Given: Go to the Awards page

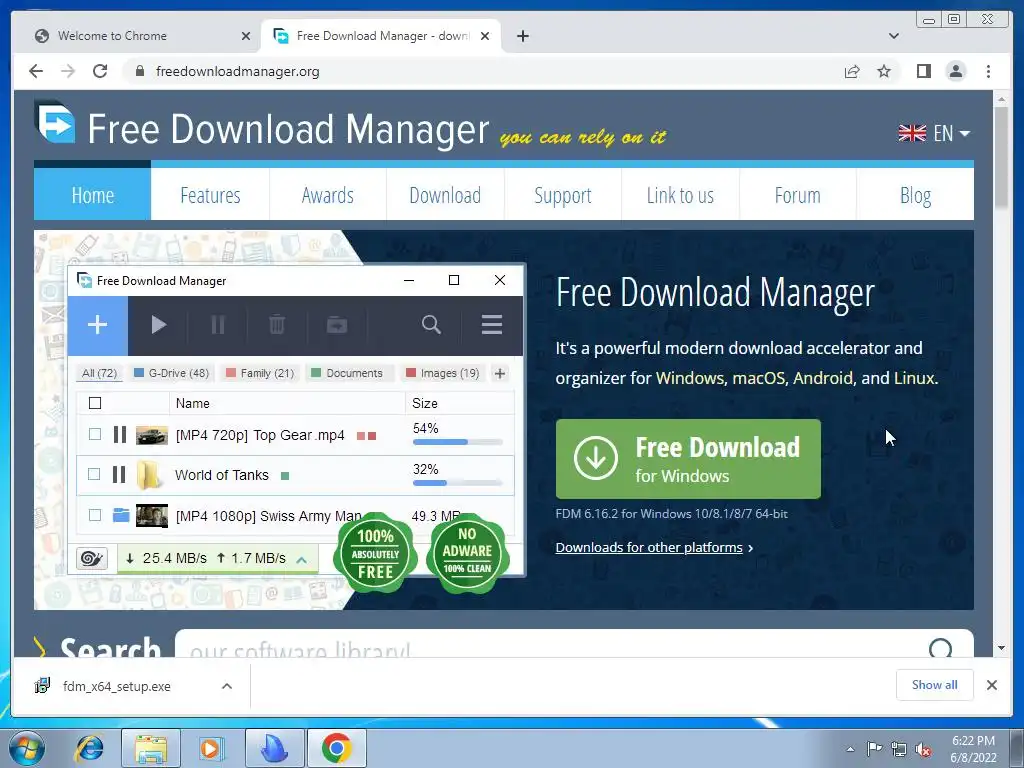Looking at the screenshot, I should (x=328, y=195).
